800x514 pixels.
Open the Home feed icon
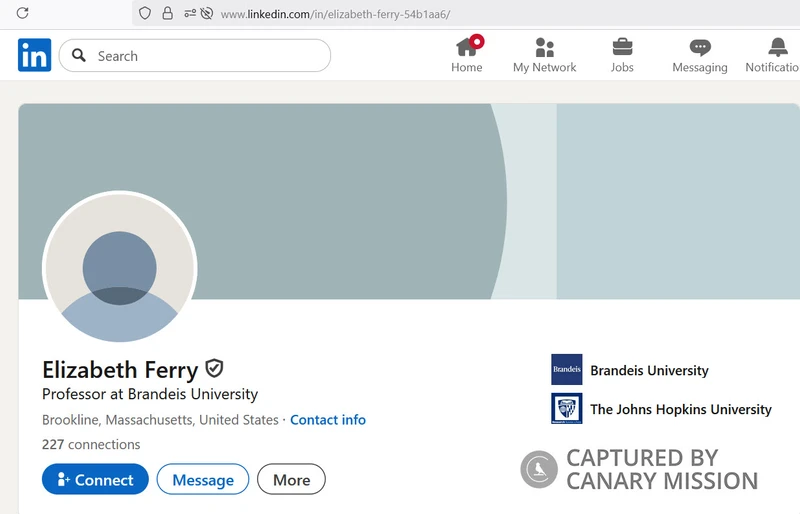pos(466,47)
